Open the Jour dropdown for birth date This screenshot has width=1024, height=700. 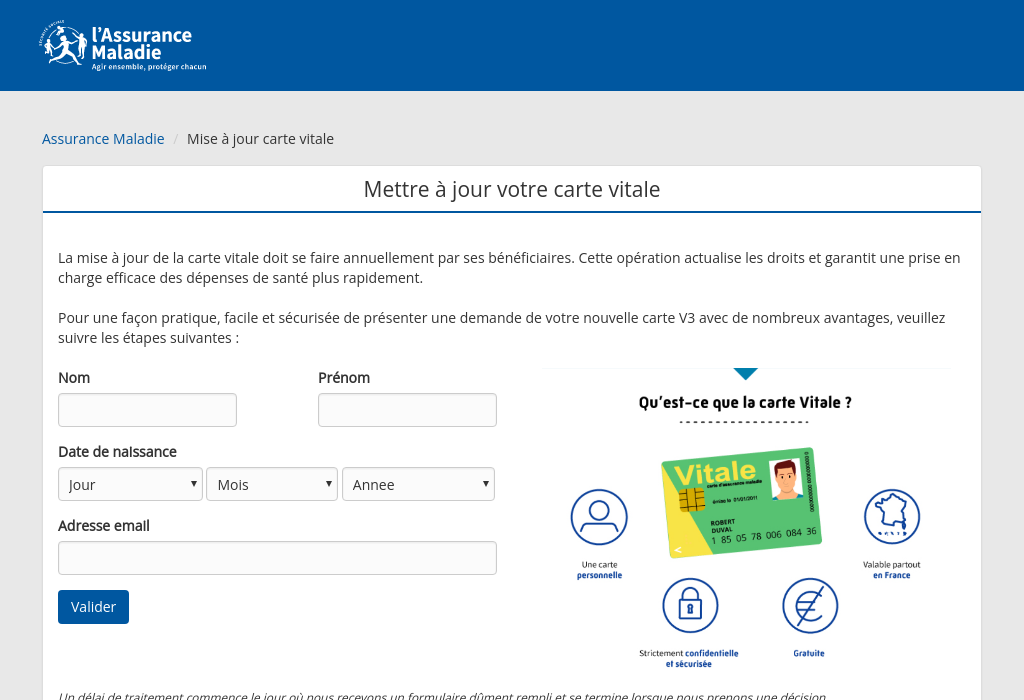pos(130,484)
